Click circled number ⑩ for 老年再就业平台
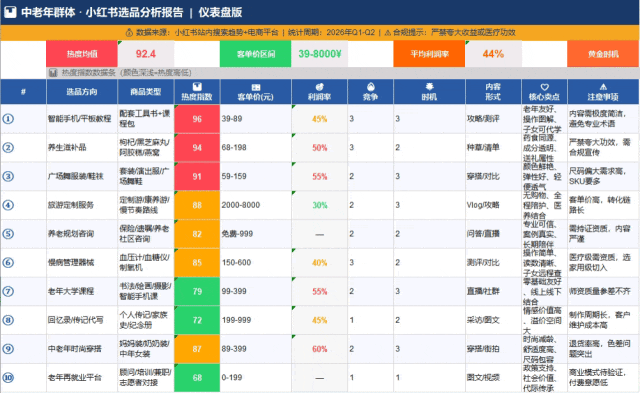Image resolution: width=640 pixels, height=393 pixels. click(x=8, y=377)
